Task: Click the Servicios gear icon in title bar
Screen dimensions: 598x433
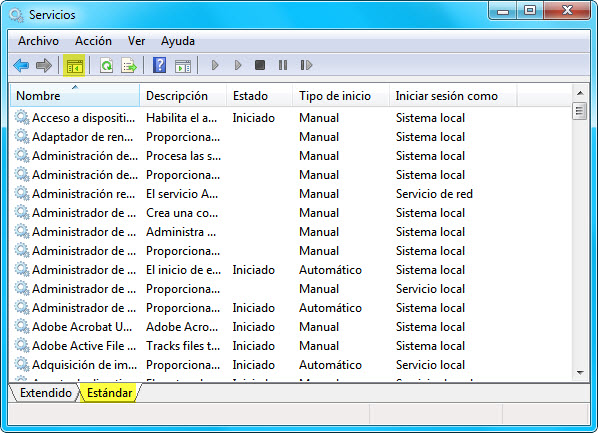Action: pos(16,15)
